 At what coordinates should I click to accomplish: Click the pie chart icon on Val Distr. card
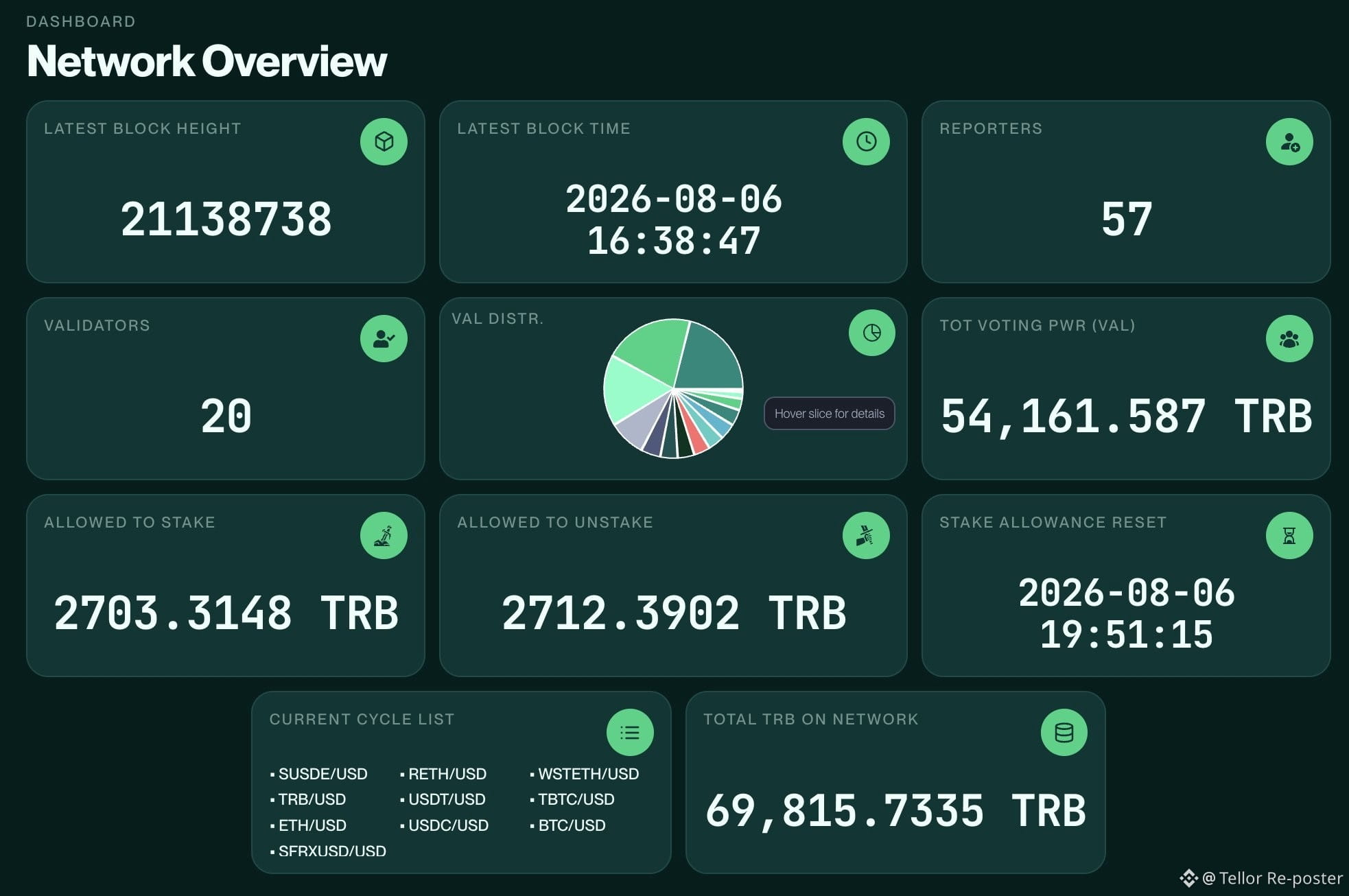(871, 333)
